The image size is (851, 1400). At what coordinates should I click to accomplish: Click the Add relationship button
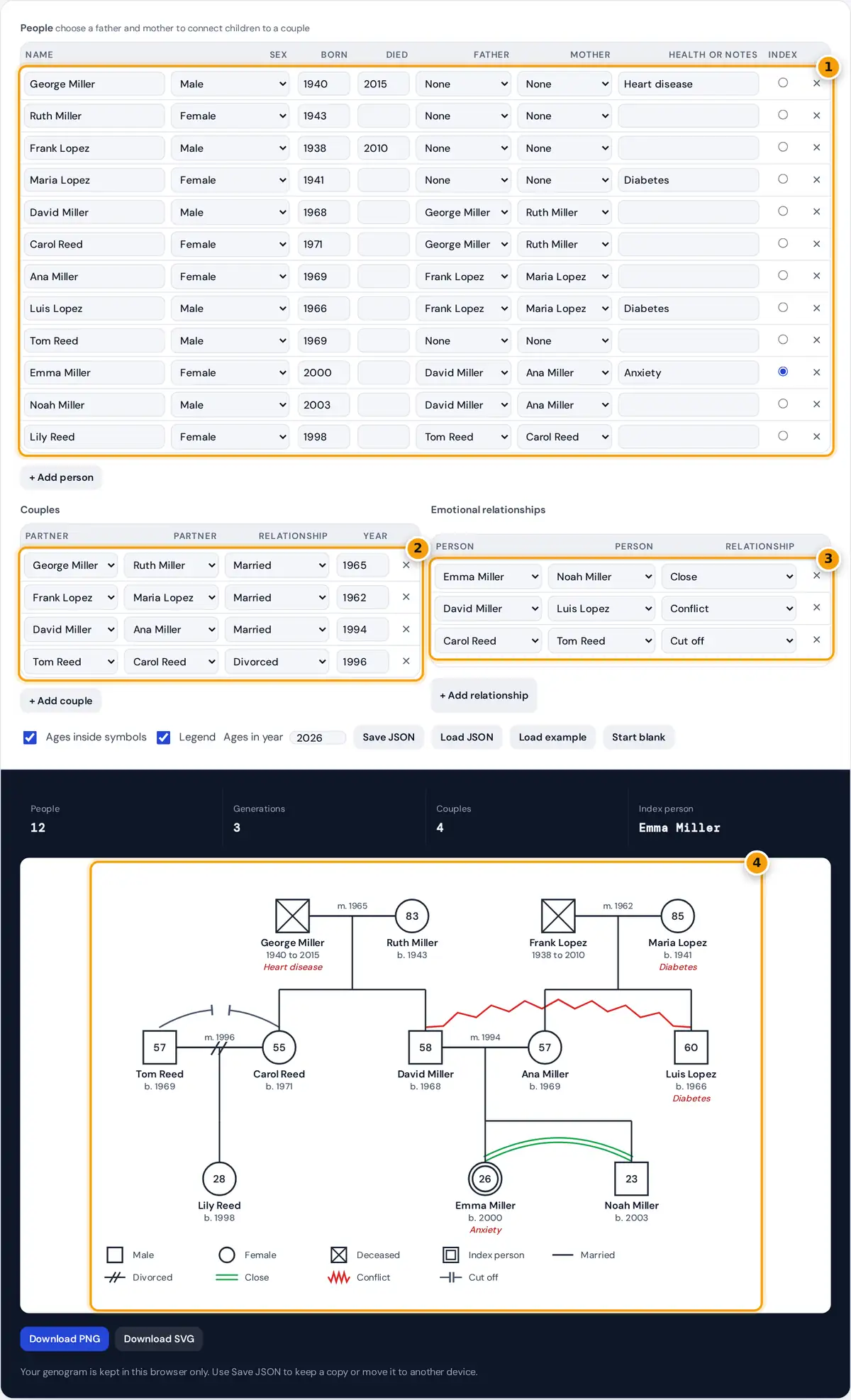coord(484,696)
